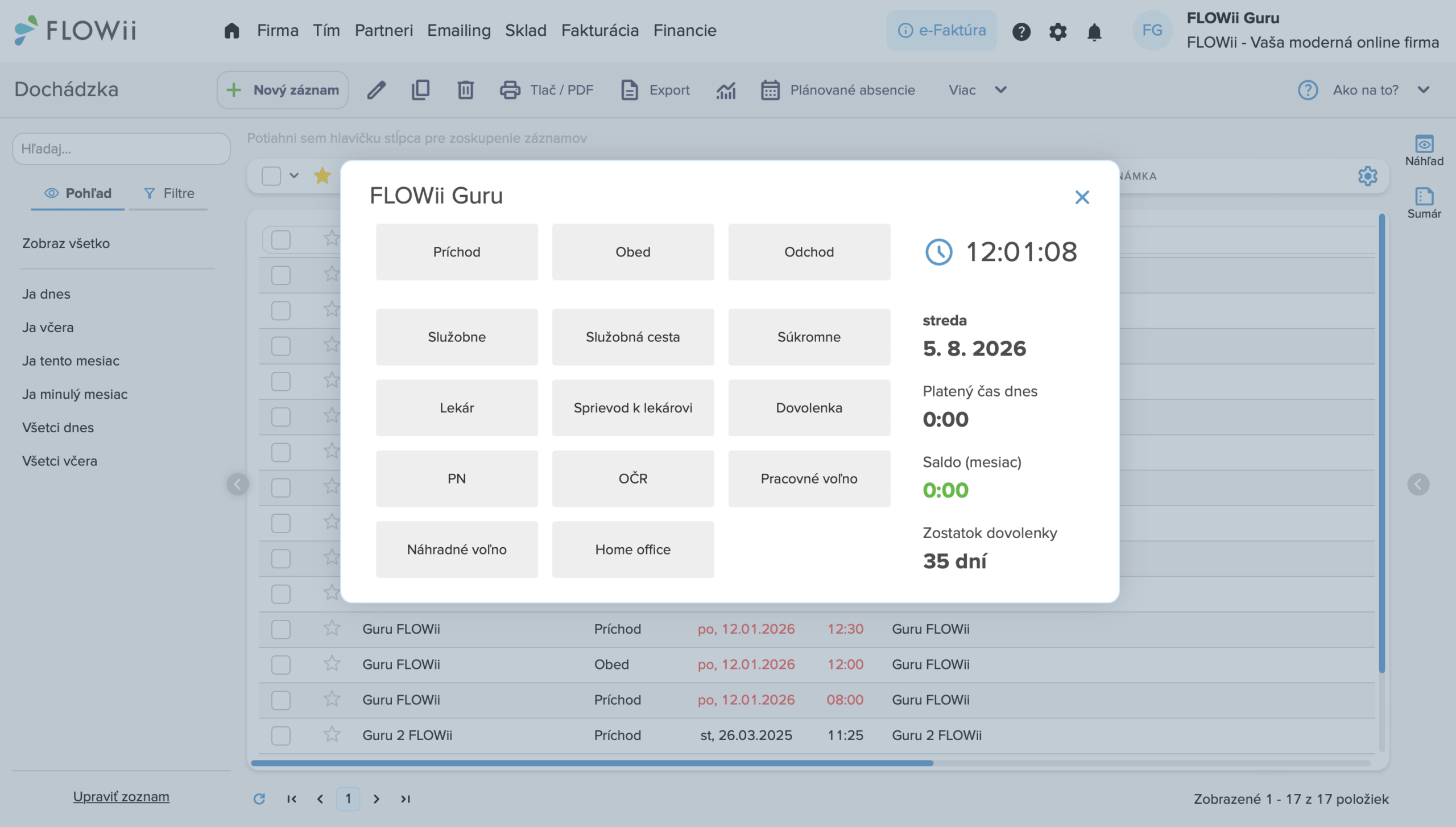Tick the first row checkbox in the list

tap(281, 239)
